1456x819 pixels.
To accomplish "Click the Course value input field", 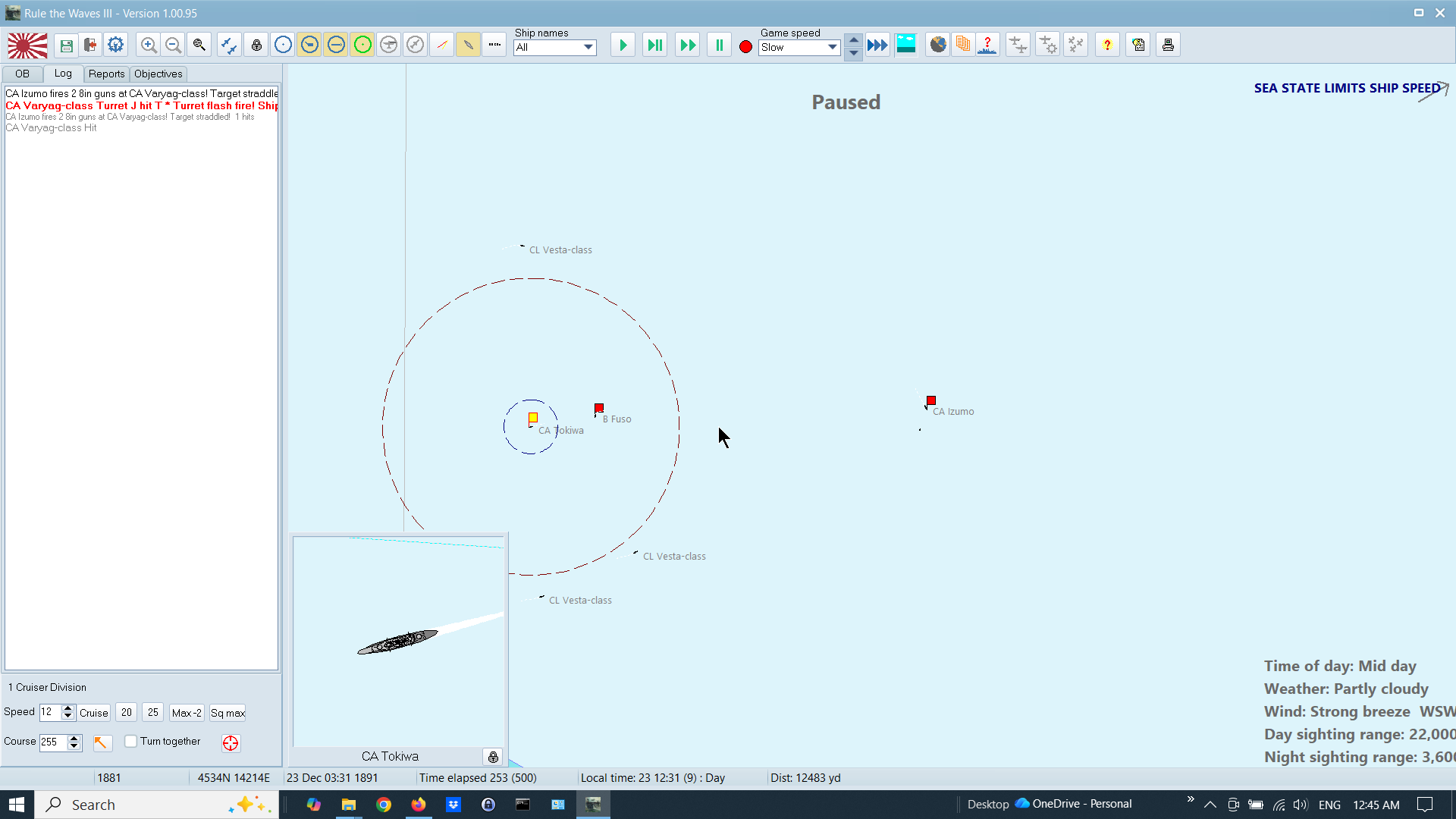I will coord(53,742).
